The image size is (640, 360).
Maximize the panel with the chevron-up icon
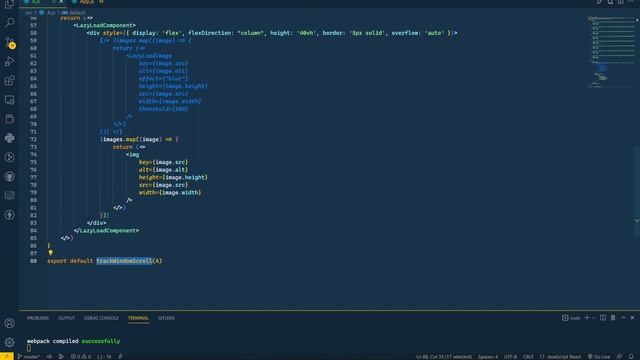click(x=623, y=318)
